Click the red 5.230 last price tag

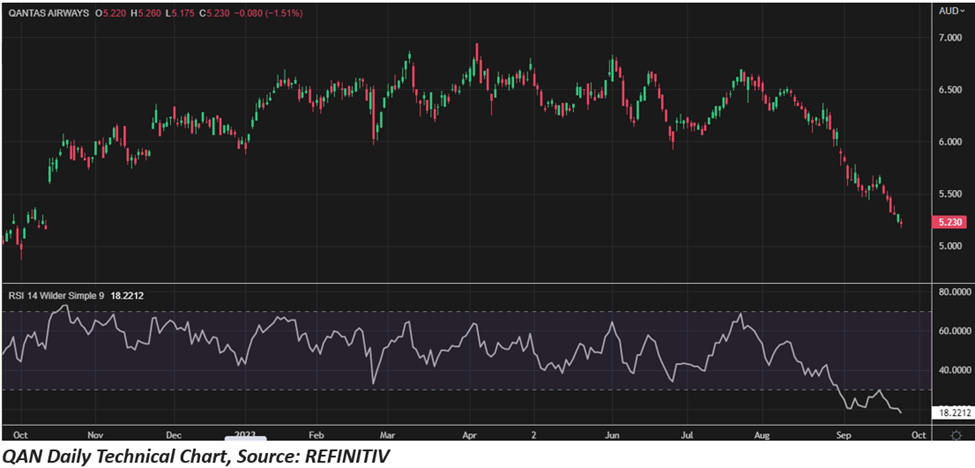[x=948, y=223]
